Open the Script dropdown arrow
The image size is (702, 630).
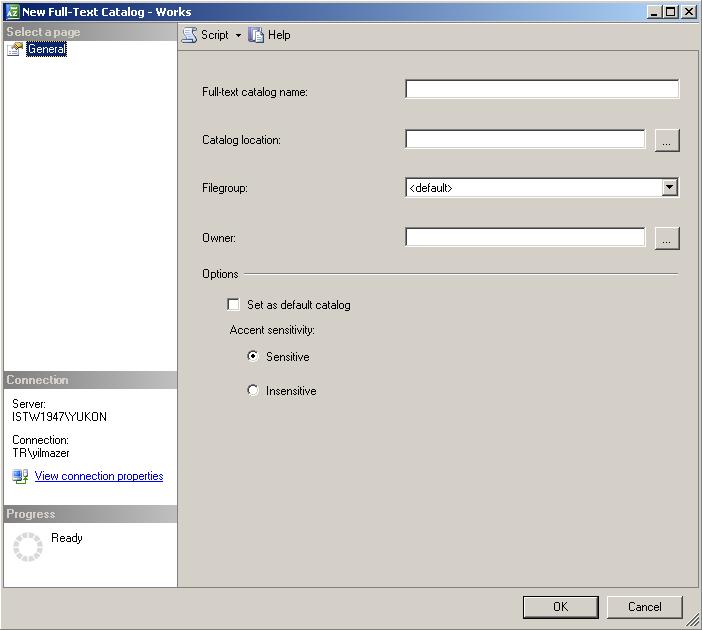click(238, 35)
